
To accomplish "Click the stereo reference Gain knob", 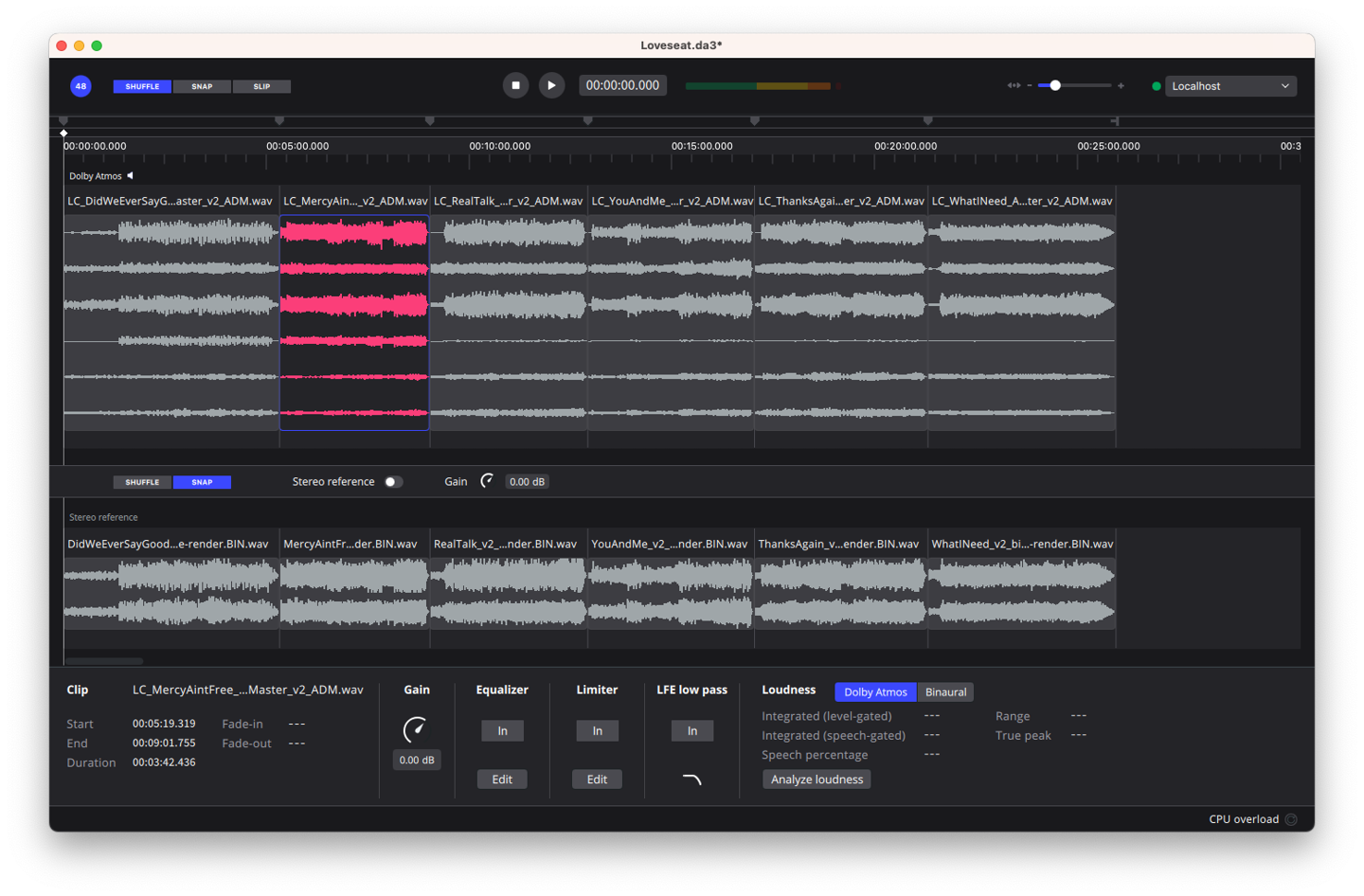I will pos(487,481).
